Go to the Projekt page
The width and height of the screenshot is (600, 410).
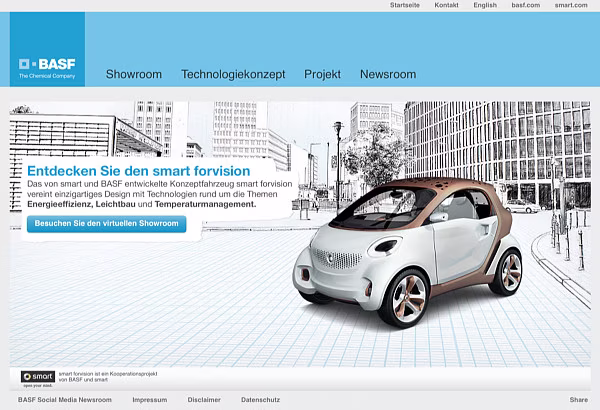click(x=322, y=74)
